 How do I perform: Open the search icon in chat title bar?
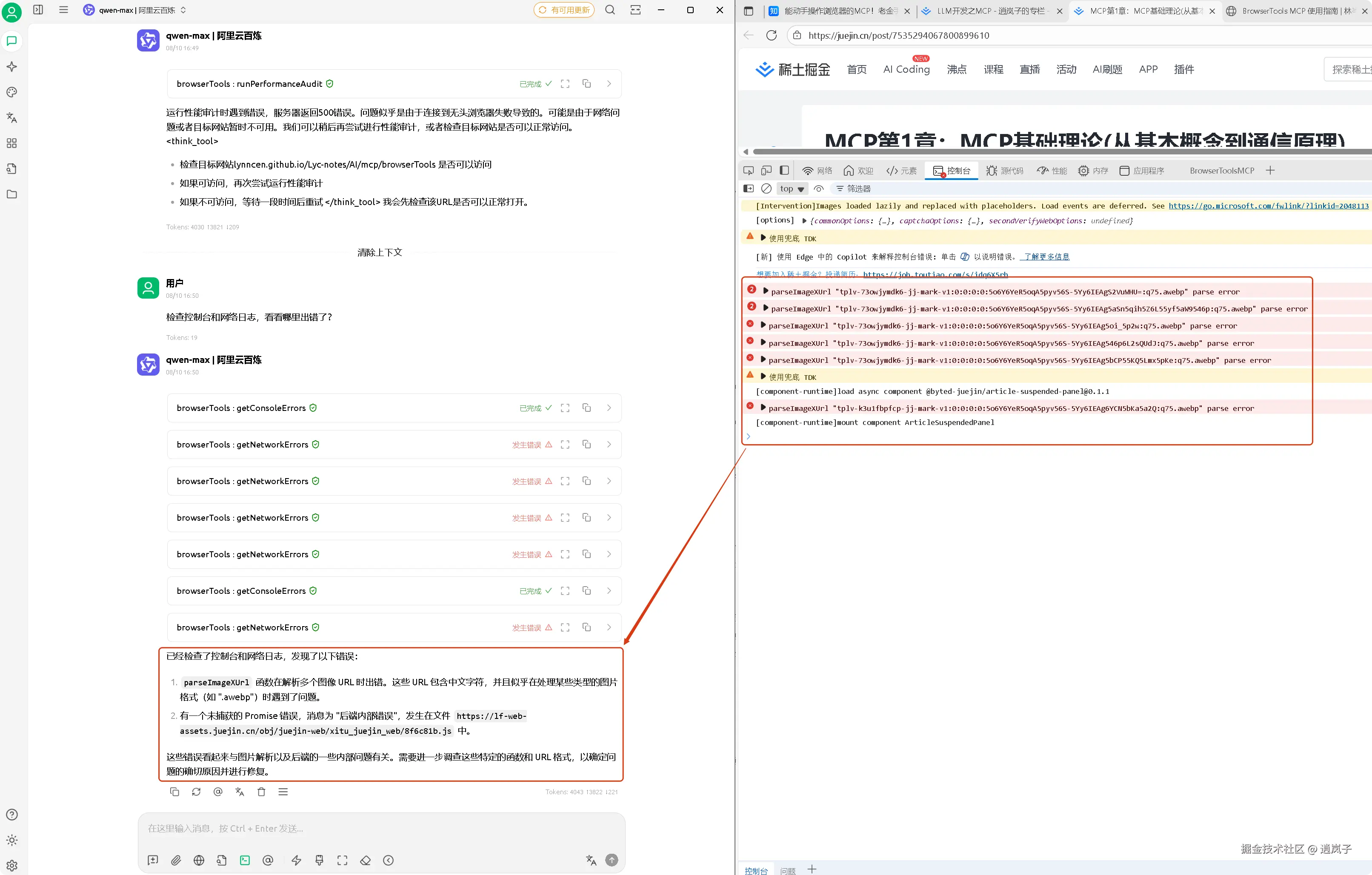coord(610,10)
